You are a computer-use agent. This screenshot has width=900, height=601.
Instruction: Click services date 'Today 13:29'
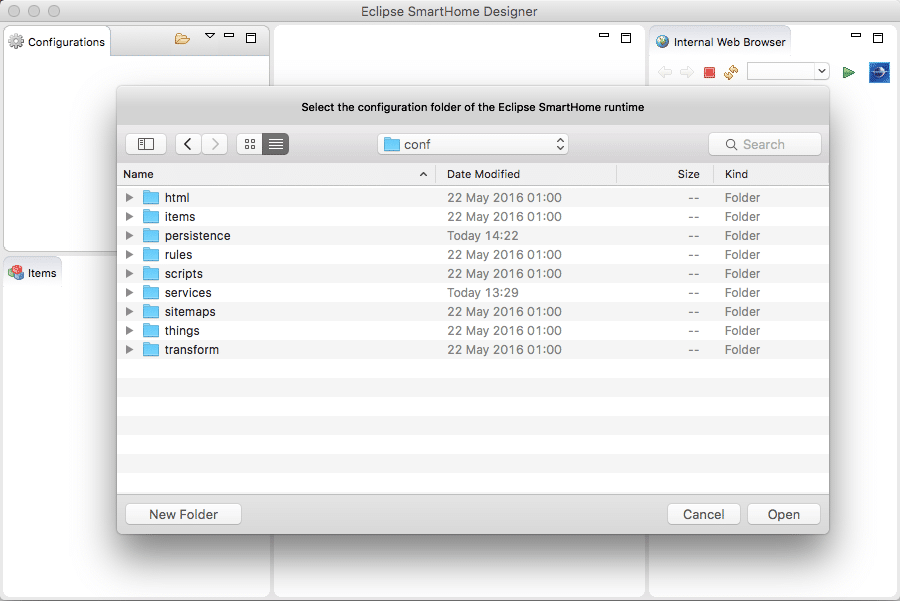point(483,292)
